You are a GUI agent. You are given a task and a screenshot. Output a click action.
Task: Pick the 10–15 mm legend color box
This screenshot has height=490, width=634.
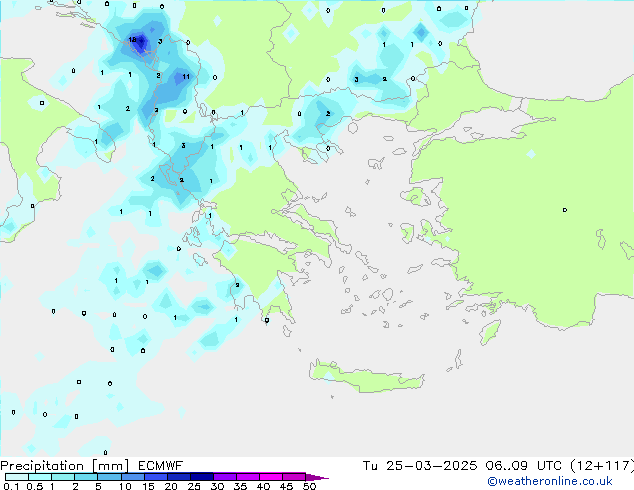pyautogui.click(x=133, y=477)
